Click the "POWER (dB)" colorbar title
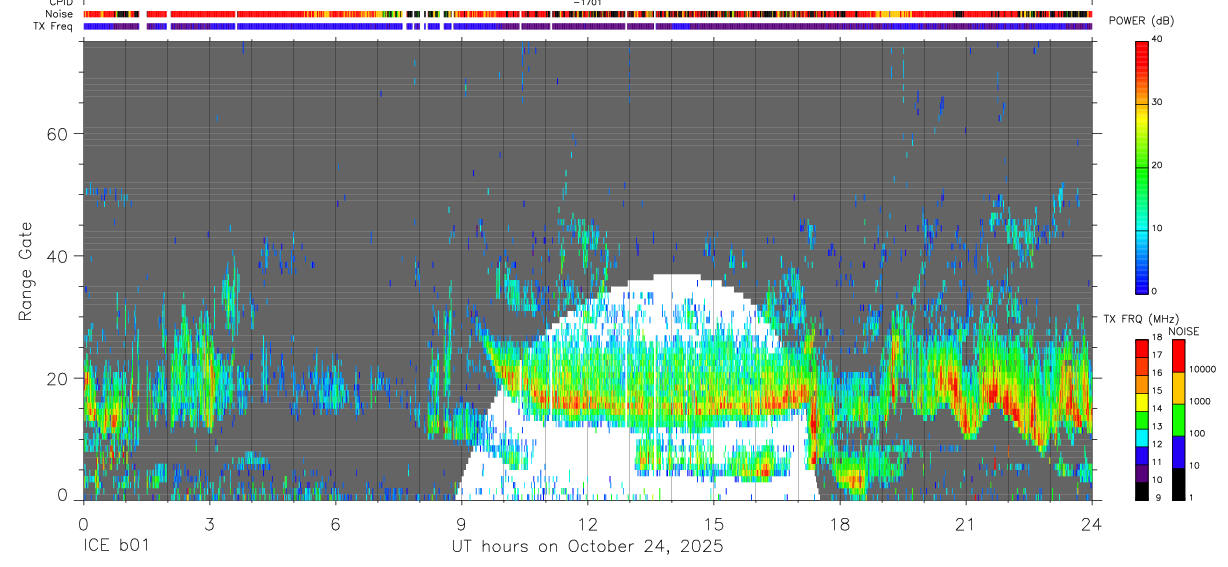 click(1141, 22)
